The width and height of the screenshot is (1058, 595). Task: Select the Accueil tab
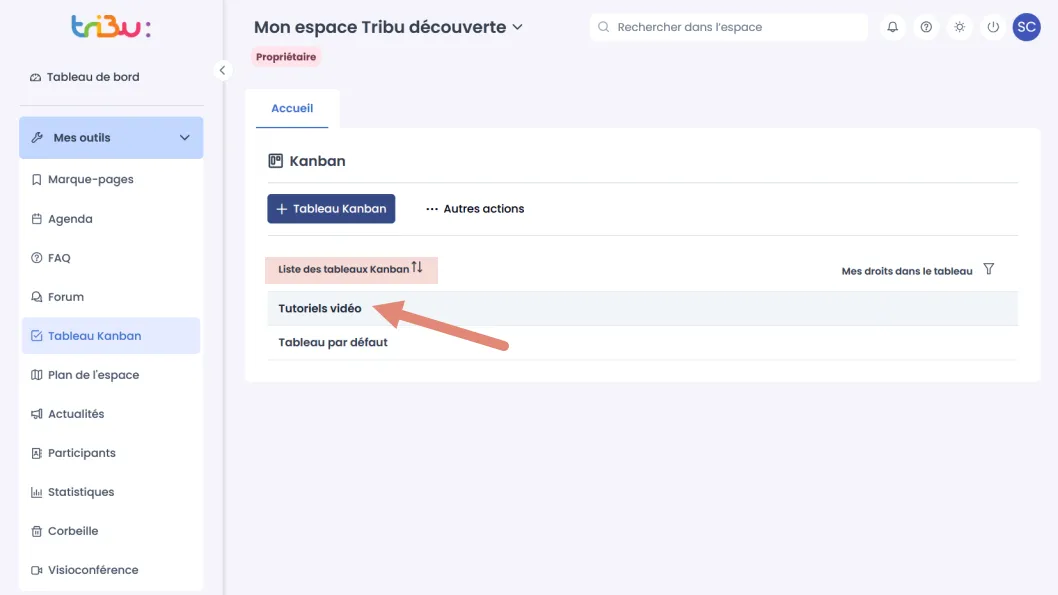(292, 108)
